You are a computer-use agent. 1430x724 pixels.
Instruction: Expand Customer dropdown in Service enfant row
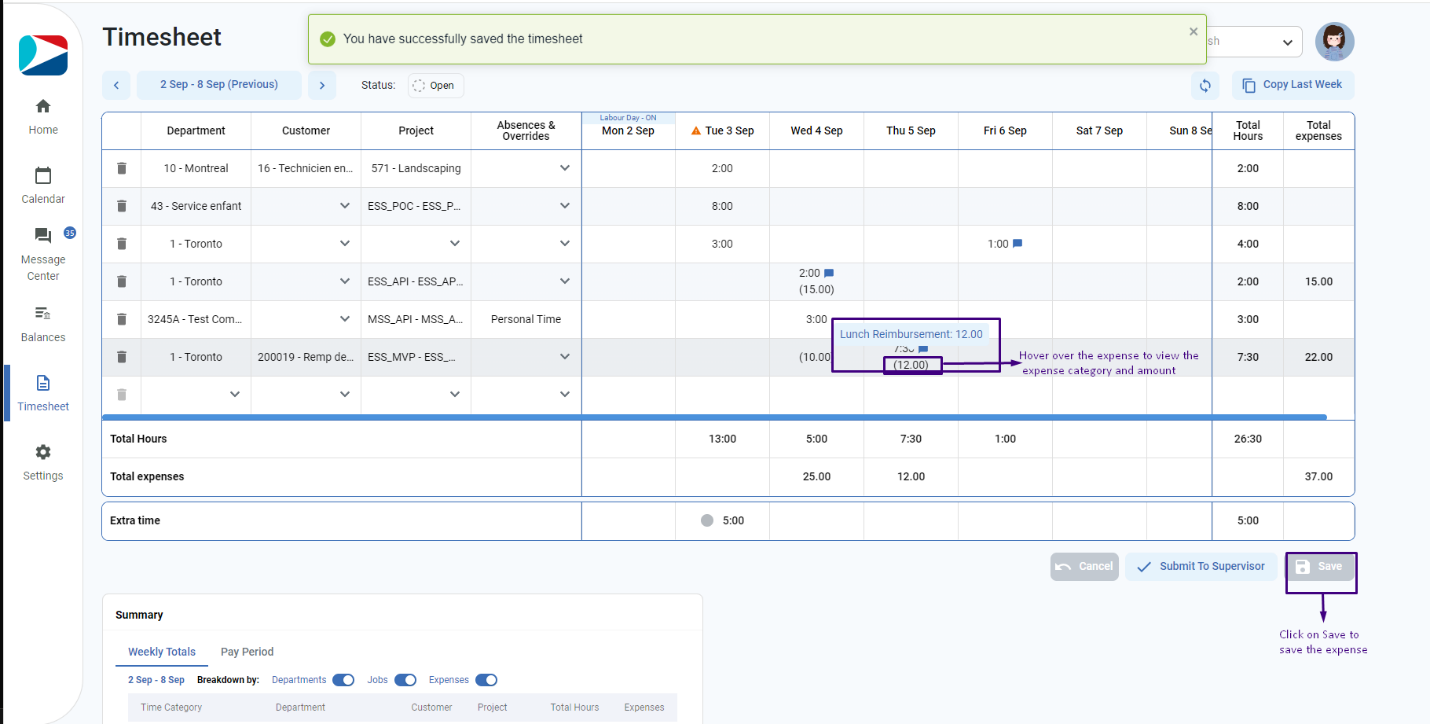[345, 206]
